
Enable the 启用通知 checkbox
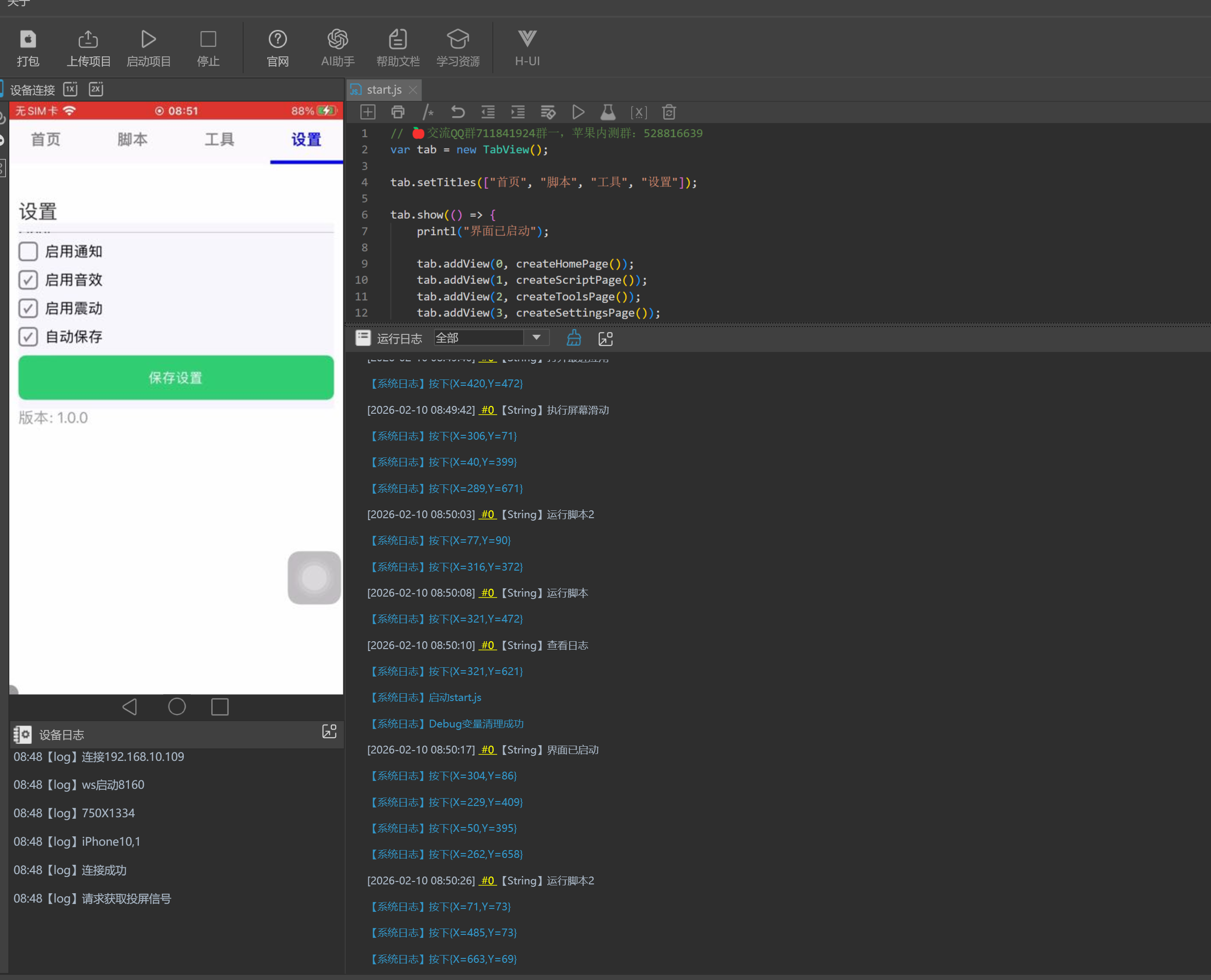point(28,252)
